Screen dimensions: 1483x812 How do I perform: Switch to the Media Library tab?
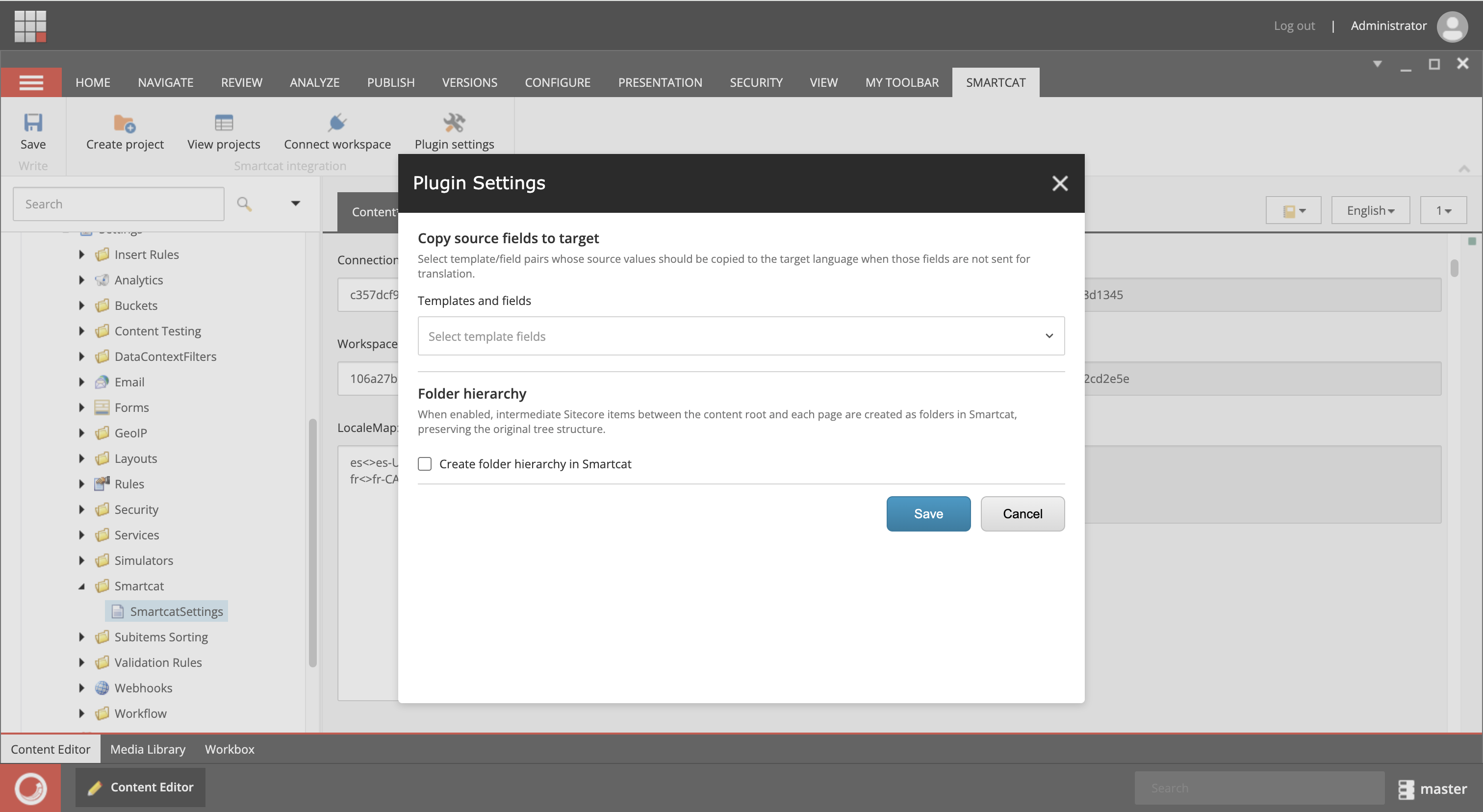[148, 749]
